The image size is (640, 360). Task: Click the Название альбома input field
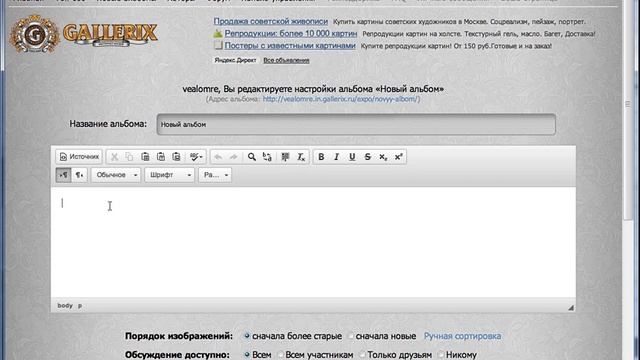coord(356,124)
